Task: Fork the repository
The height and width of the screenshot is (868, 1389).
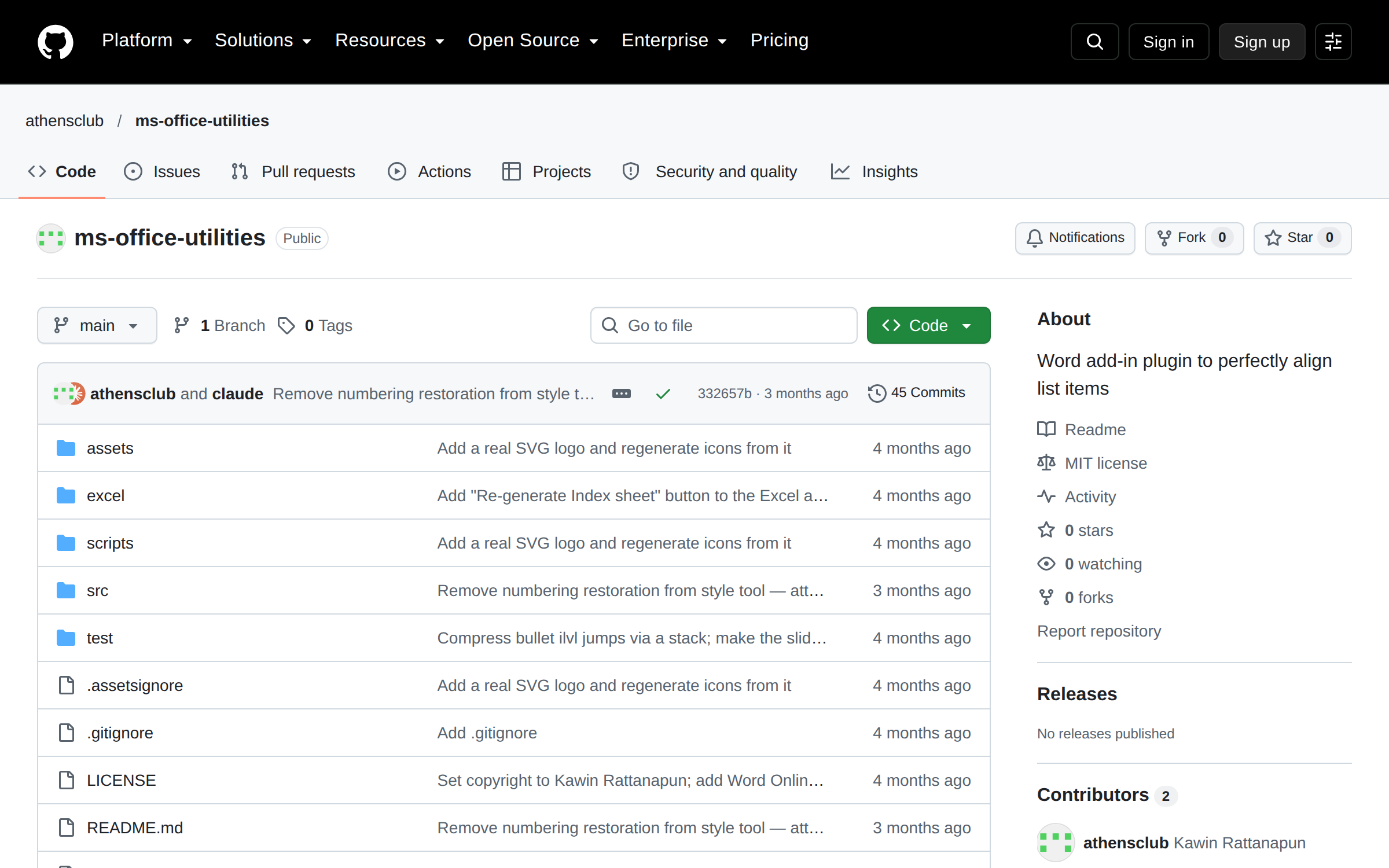Action: pyautogui.click(x=1194, y=238)
